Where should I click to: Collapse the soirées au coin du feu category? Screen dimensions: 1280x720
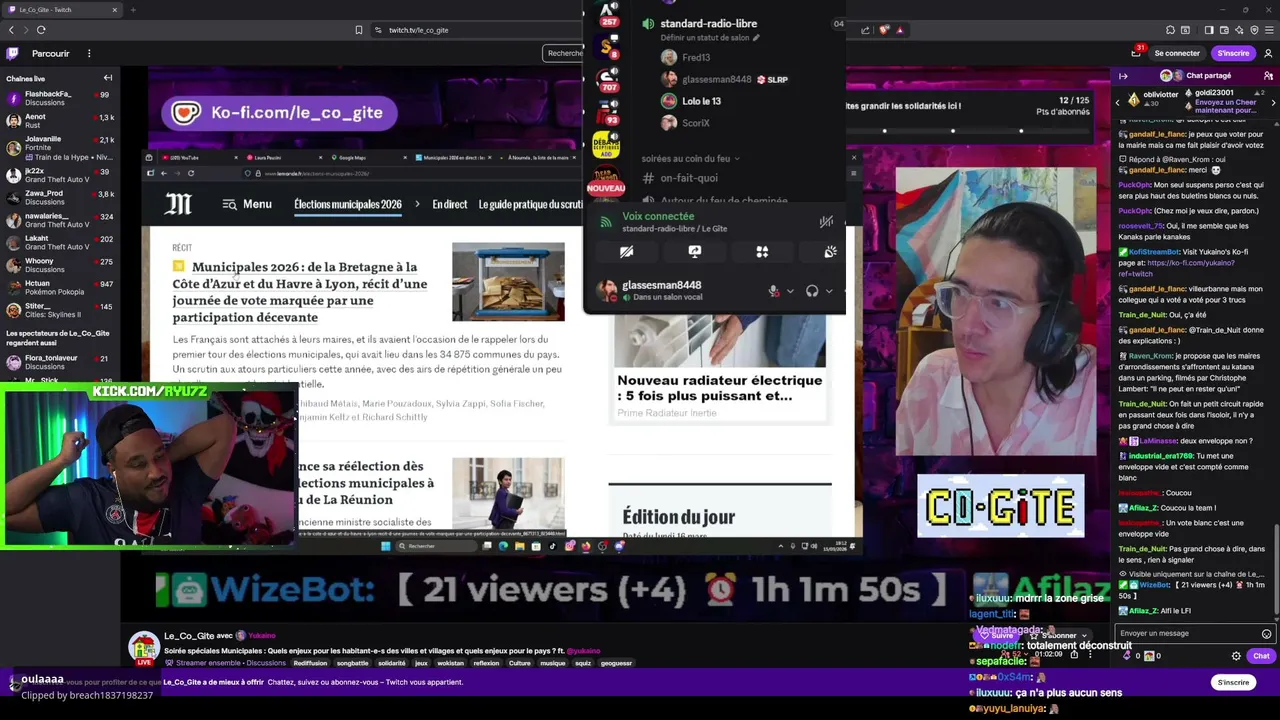(x=690, y=158)
